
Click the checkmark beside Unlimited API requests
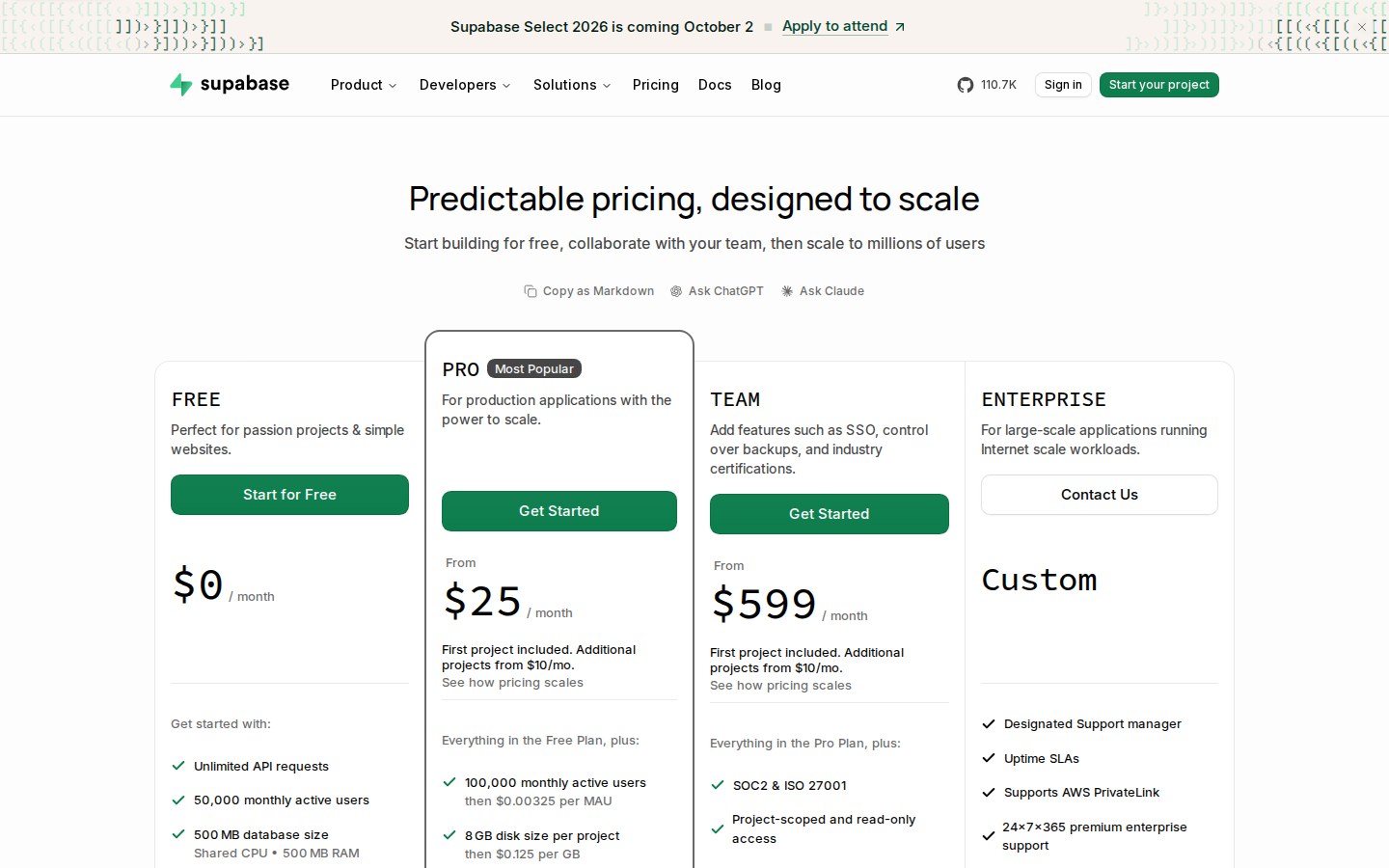click(178, 766)
